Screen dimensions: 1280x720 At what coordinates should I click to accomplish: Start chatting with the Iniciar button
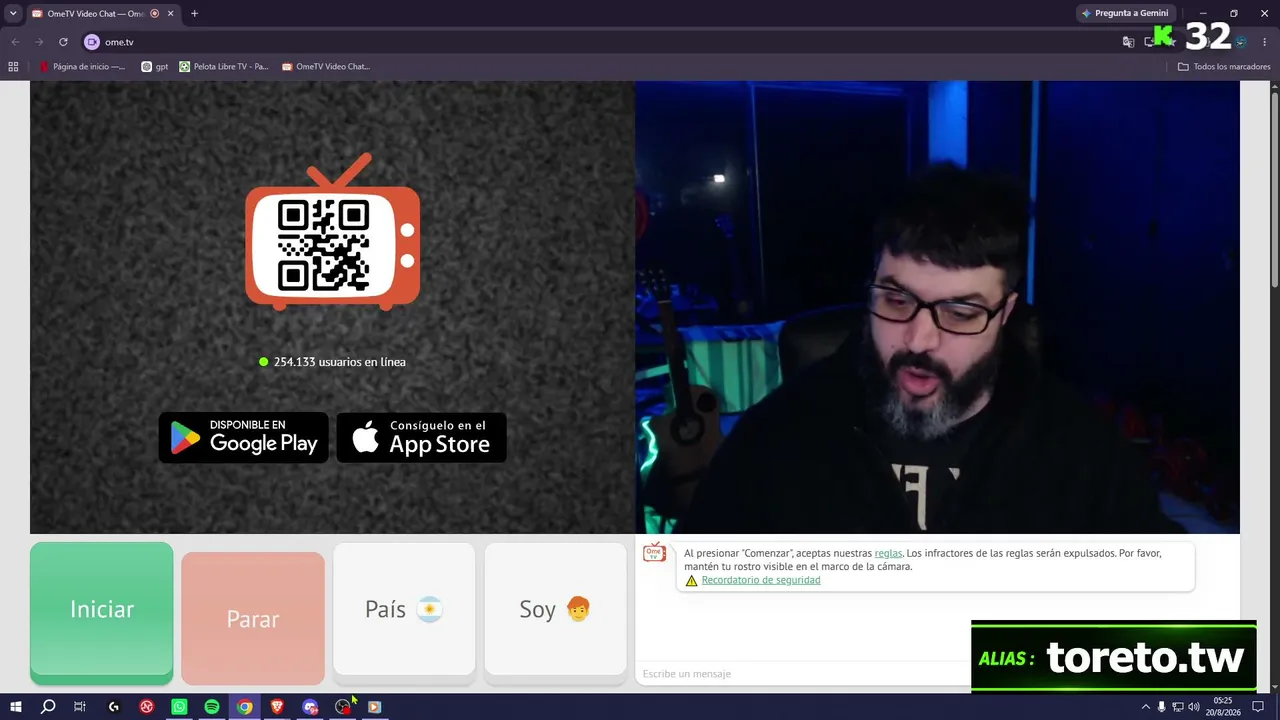(x=101, y=612)
